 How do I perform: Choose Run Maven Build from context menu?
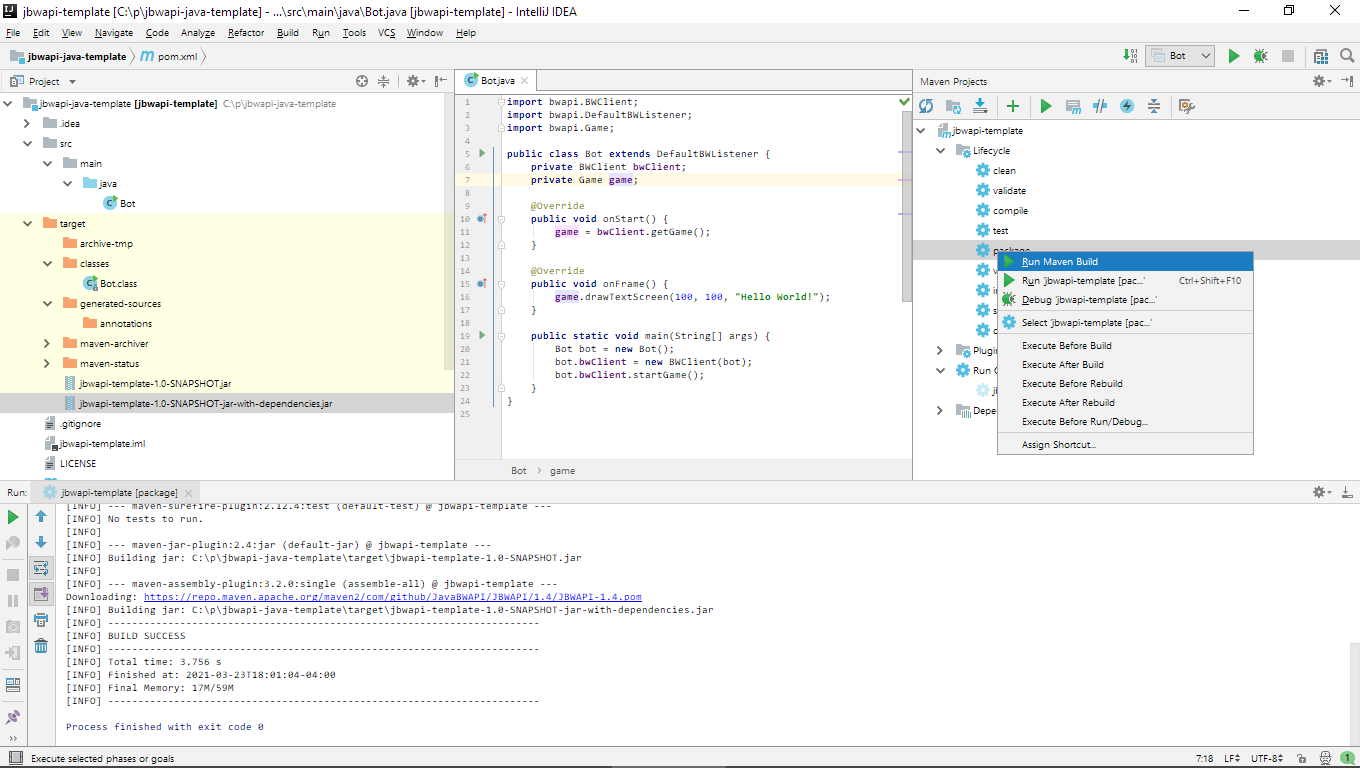1060,262
